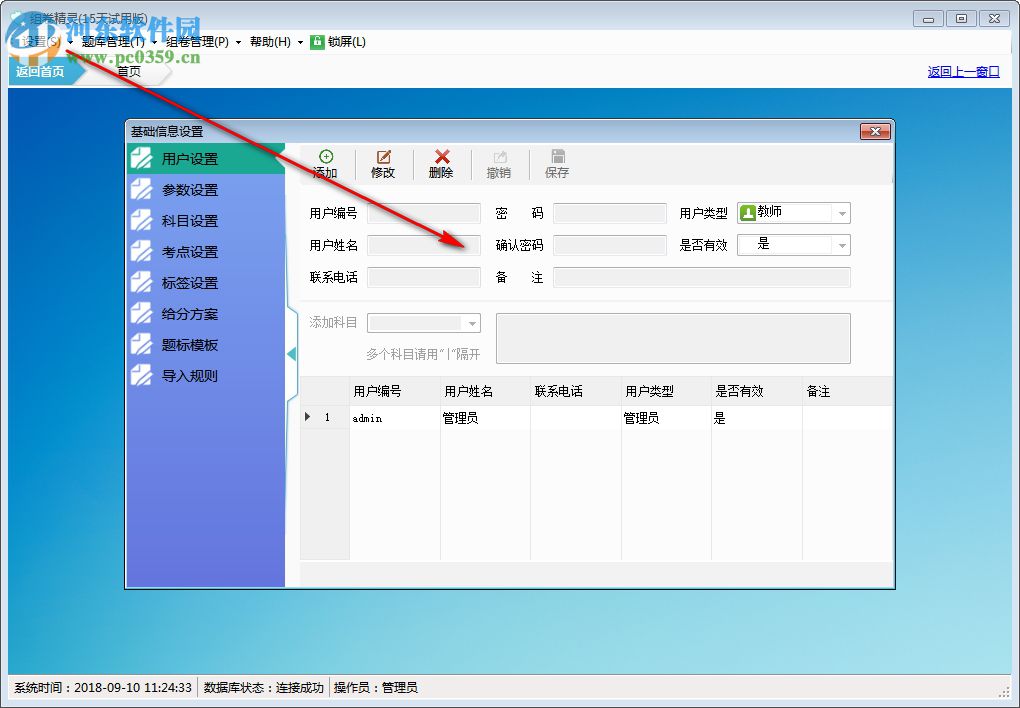This screenshot has width=1020, height=708.
Task: Click the 系统时间 status bar entry
Action: 103,687
